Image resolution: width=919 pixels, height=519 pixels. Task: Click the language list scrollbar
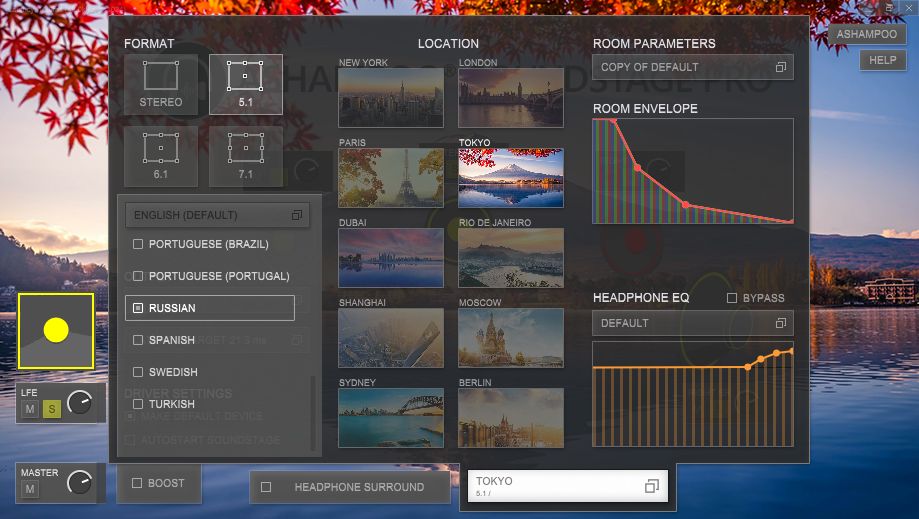pos(313,412)
